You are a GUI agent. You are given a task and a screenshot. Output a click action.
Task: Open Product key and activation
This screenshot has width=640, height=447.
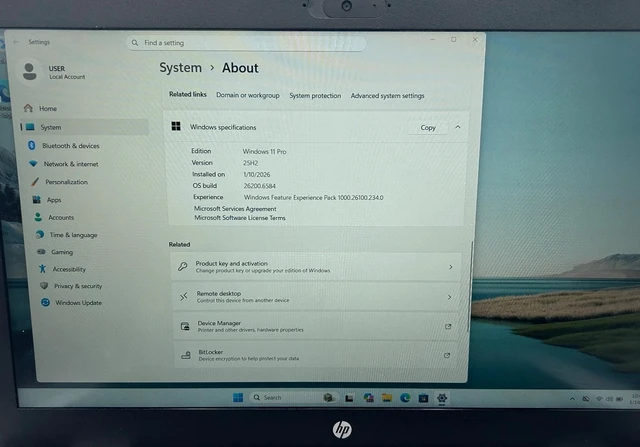316,267
